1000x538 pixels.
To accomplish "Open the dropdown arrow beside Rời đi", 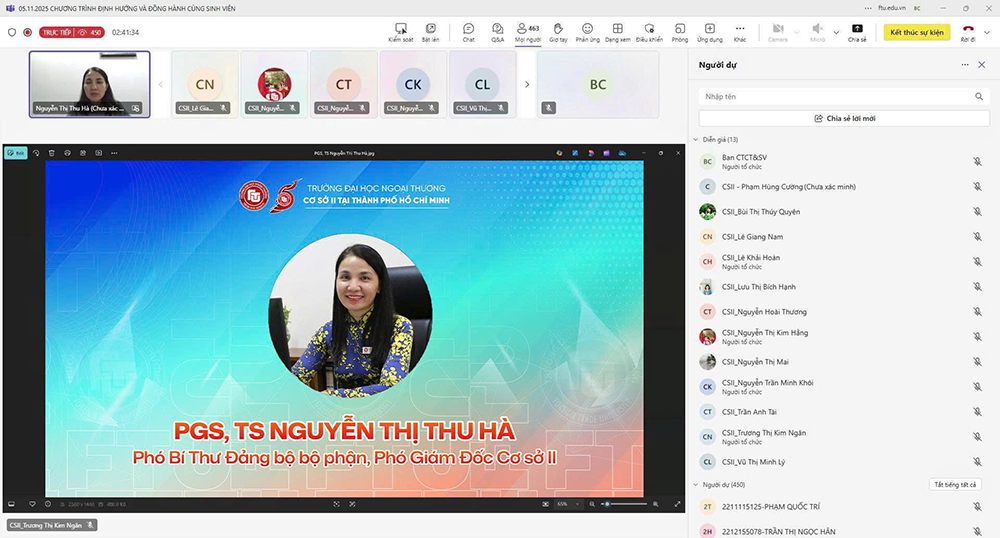I will [x=987, y=33].
